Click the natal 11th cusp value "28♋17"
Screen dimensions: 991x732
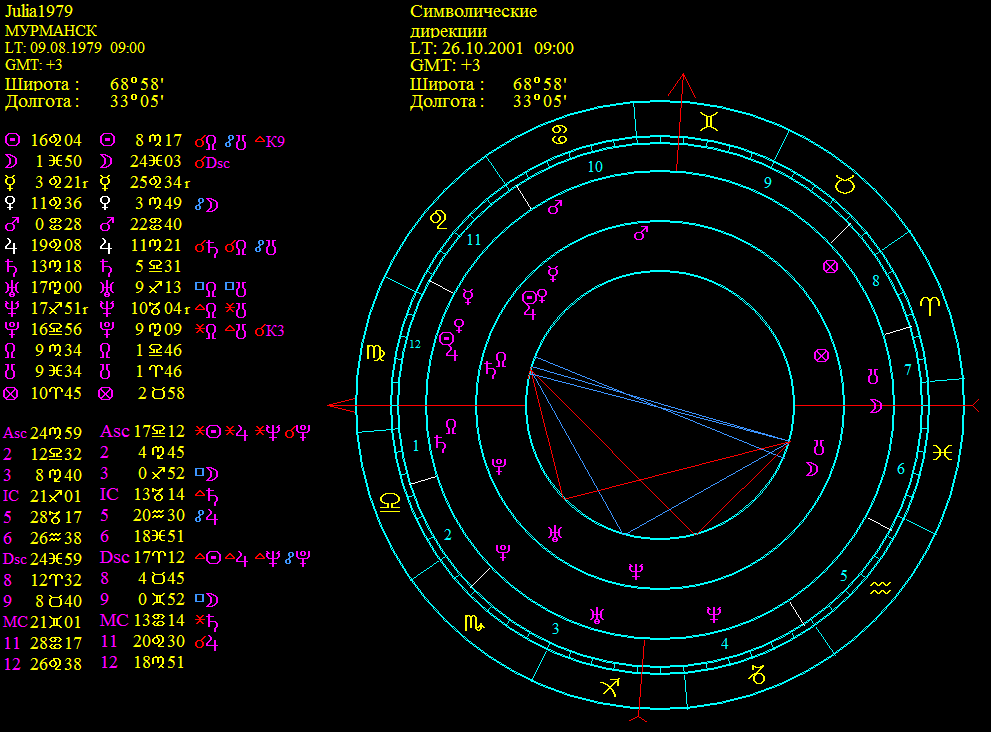[56, 644]
